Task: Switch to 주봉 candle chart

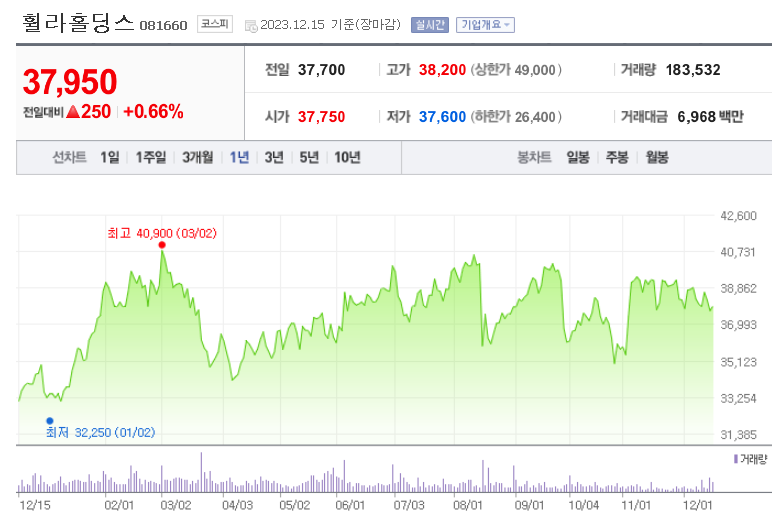Action: [617, 157]
